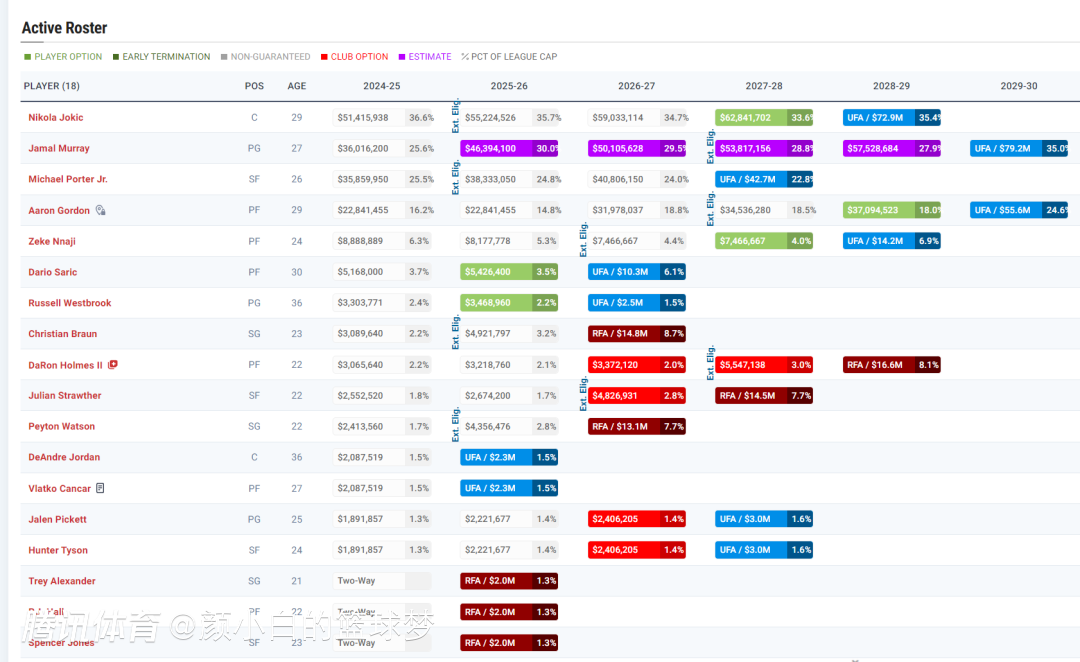Click the 2029-30 season column header
This screenshot has width=1080, height=662.
click(x=1018, y=86)
